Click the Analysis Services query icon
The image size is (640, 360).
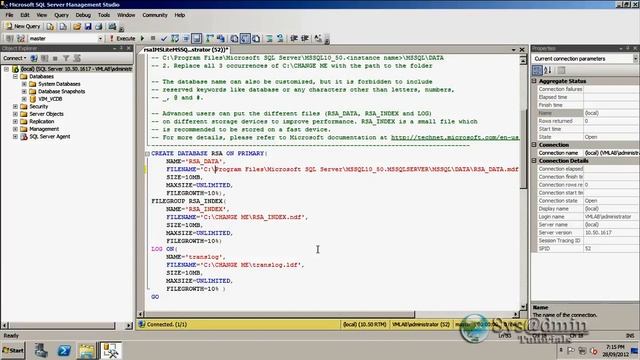click(x=63, y=27)
